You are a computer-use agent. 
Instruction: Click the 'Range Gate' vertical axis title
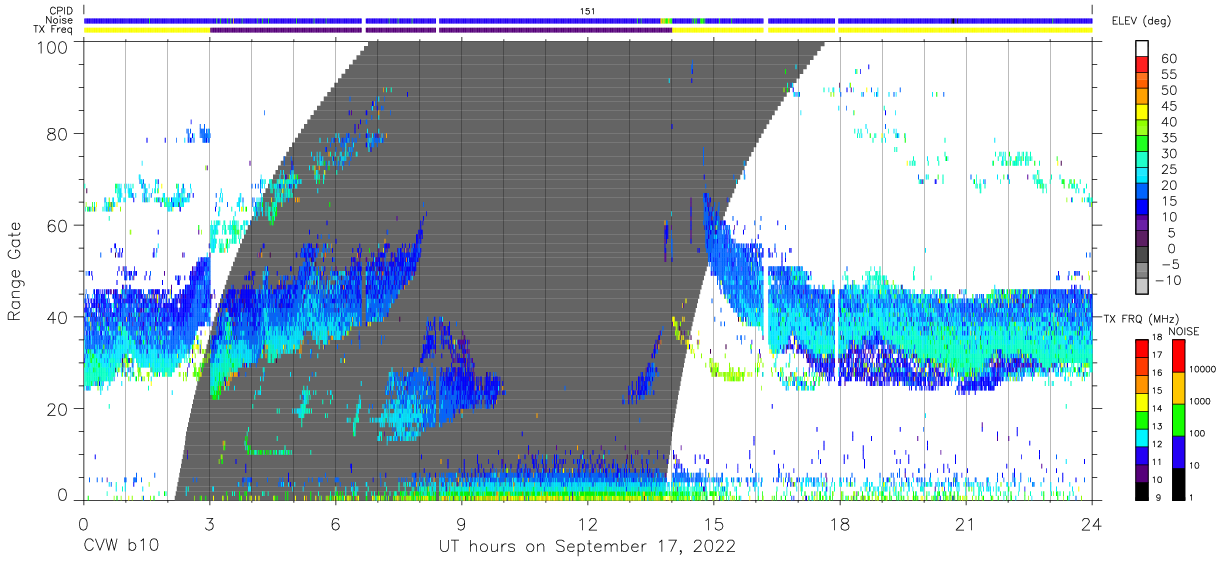15,272
